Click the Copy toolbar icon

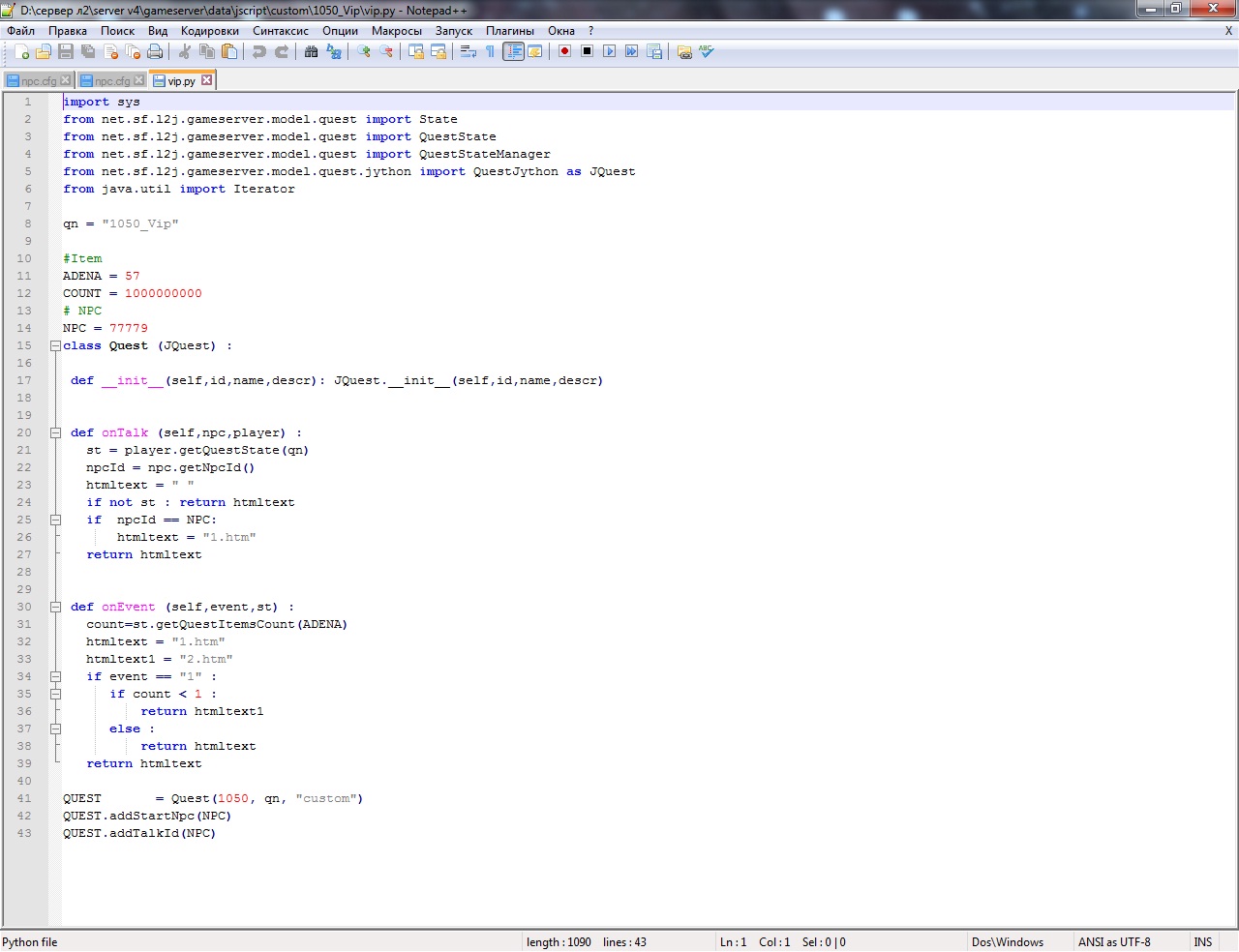(x=207, y=51)
